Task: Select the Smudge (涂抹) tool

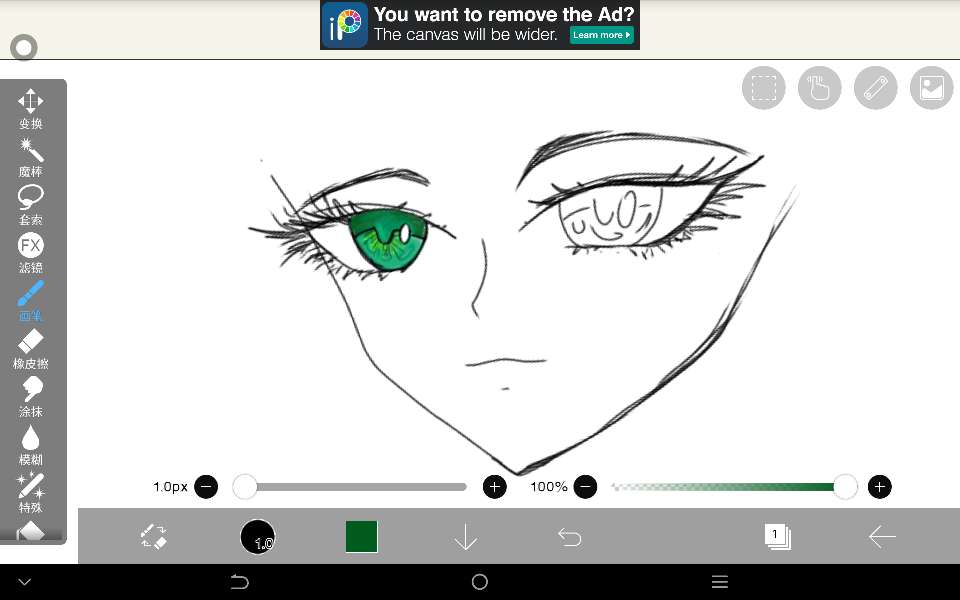Action: 31,396
